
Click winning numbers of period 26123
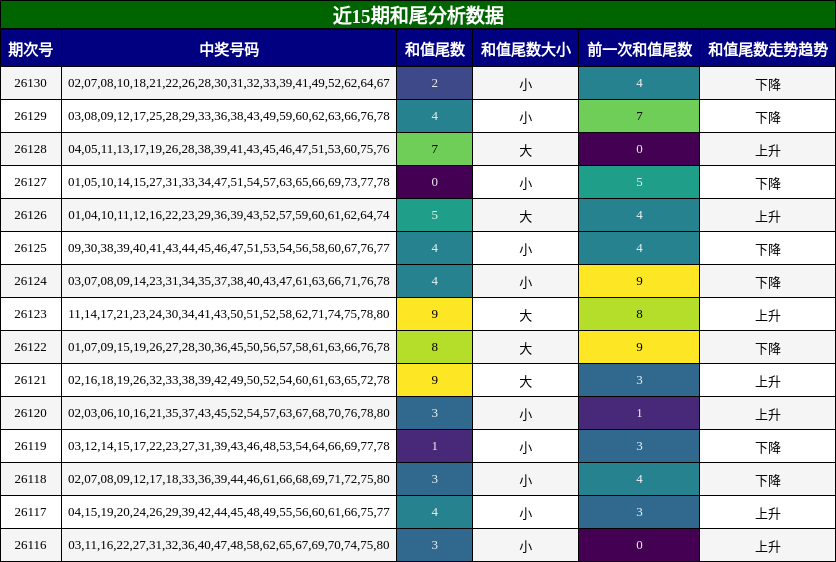[x=229, y=314]
